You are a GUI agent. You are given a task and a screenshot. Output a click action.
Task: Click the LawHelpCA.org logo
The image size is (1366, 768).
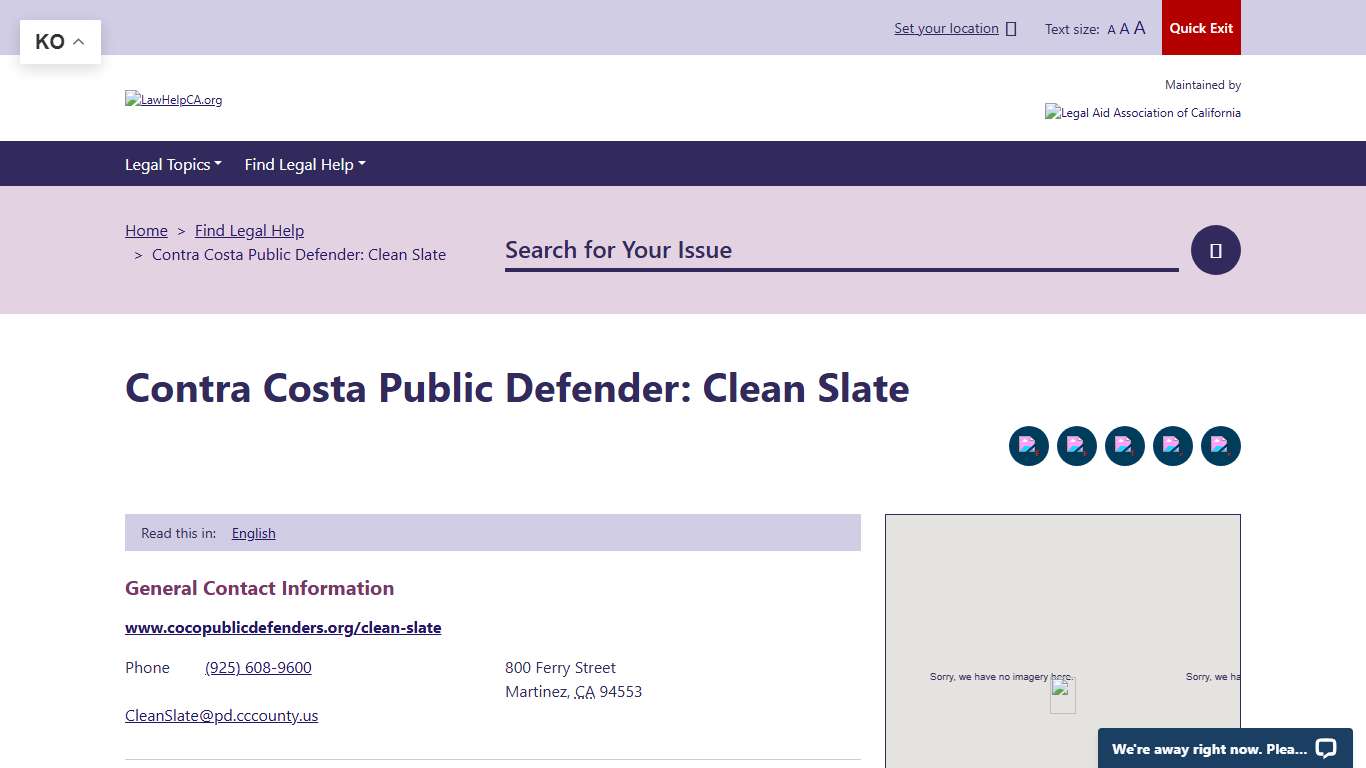[x=173, y=100]
